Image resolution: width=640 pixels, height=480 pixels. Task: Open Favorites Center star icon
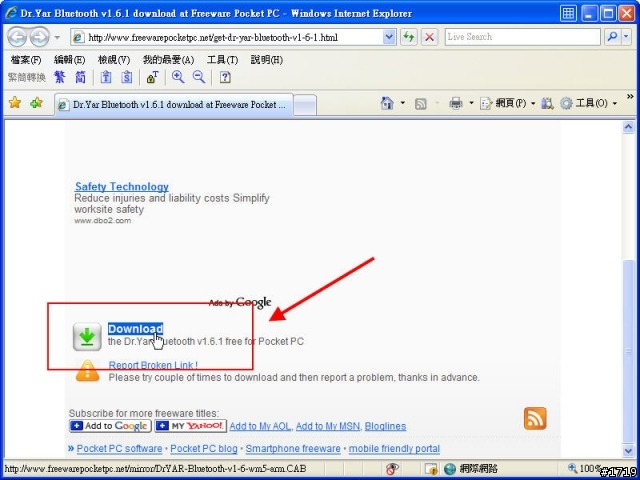pos(15,102)
